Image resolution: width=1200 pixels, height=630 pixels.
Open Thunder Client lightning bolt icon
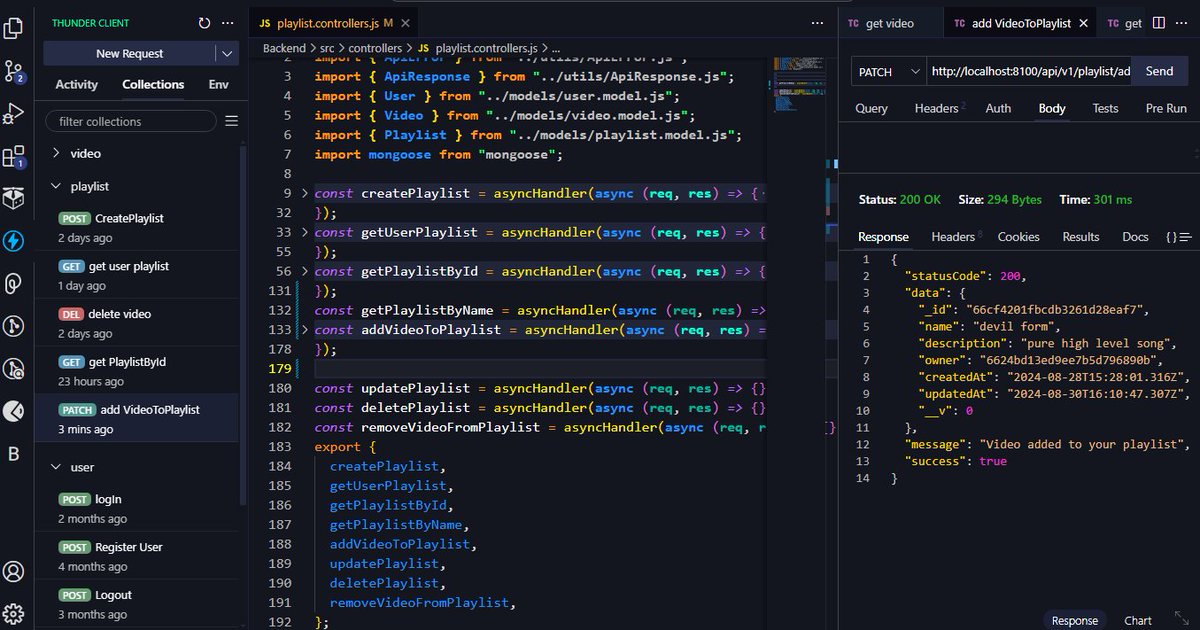[14, 241]
